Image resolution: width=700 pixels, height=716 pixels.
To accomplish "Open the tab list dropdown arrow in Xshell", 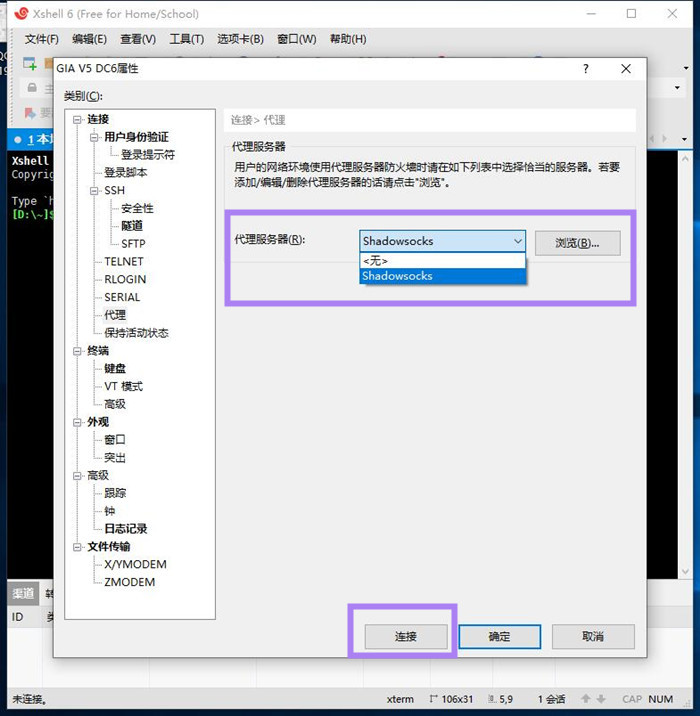I will pos(684,139).
